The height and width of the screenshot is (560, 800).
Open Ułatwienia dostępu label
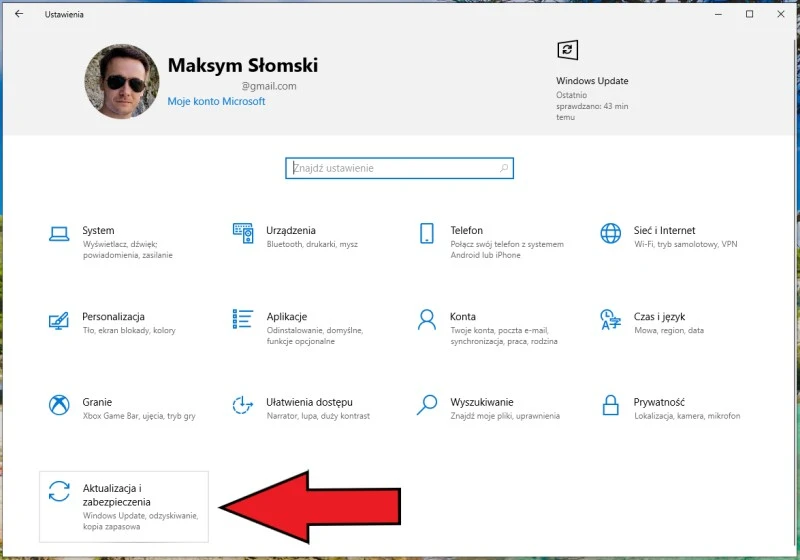pyautogui.click(x=309, y=402)
